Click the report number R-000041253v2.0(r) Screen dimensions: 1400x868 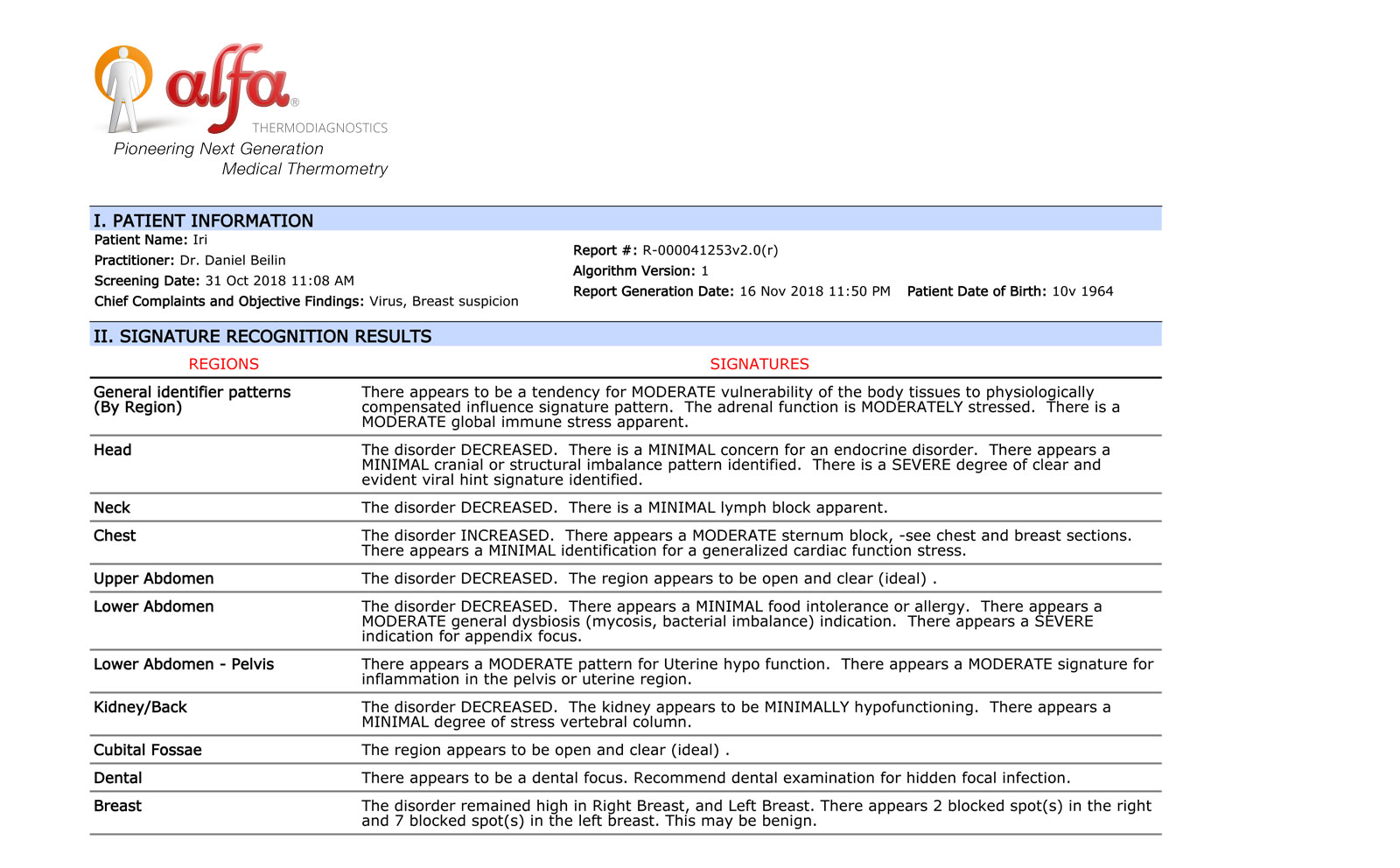(x=710, y=250)
